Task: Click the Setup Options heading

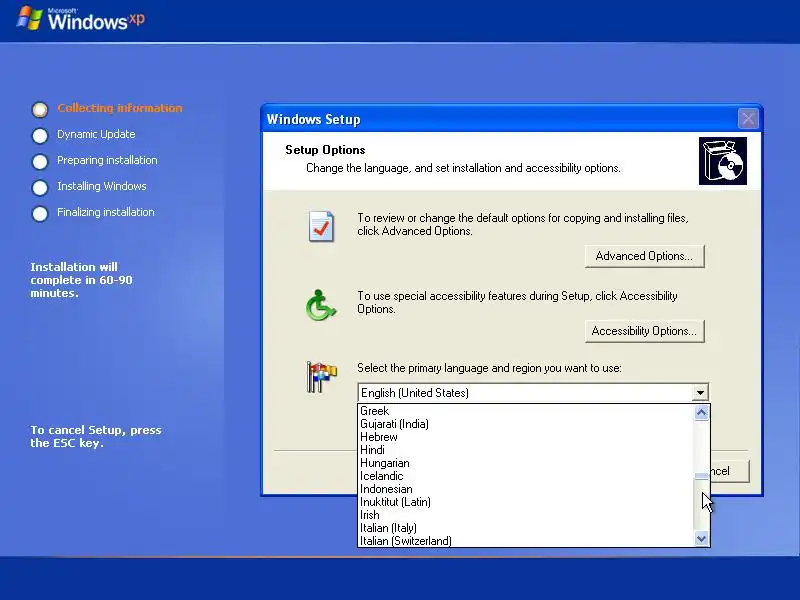Action: (325, 150)
